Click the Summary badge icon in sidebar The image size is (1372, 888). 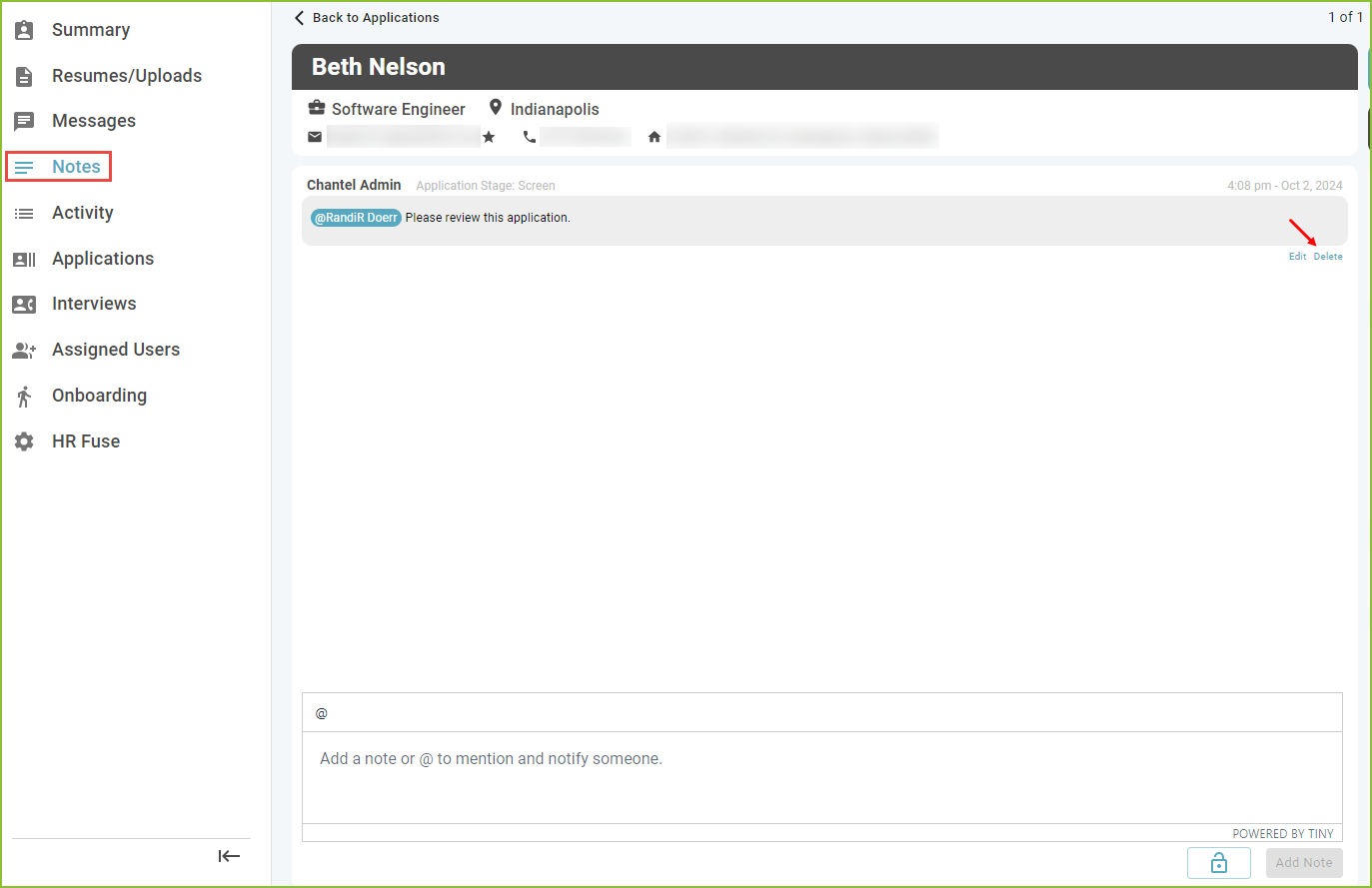pyautogui.click(x=24, y=30)
